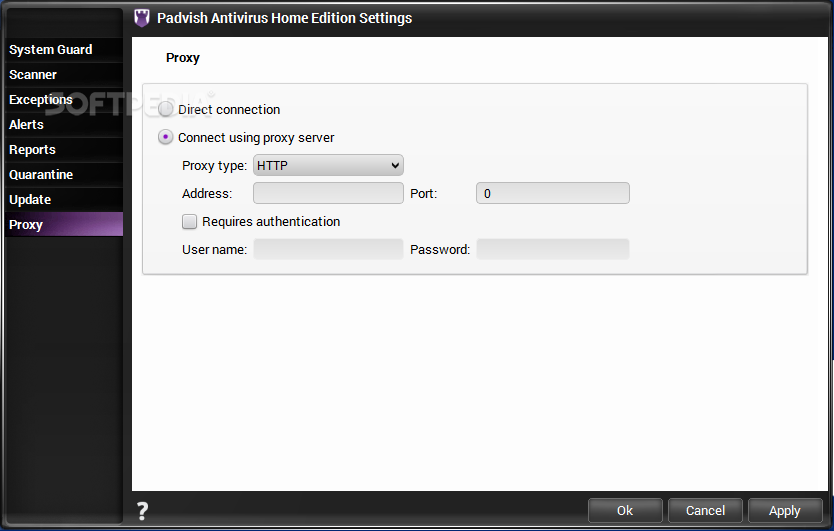Open the Reports settings section

point(64,150)
